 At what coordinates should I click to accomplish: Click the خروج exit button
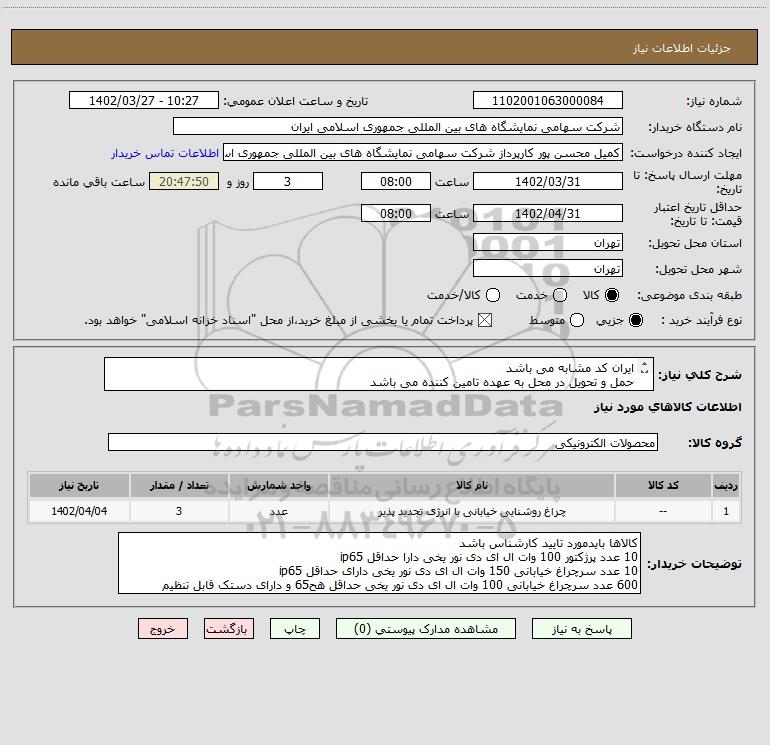[x=163, y=629]
